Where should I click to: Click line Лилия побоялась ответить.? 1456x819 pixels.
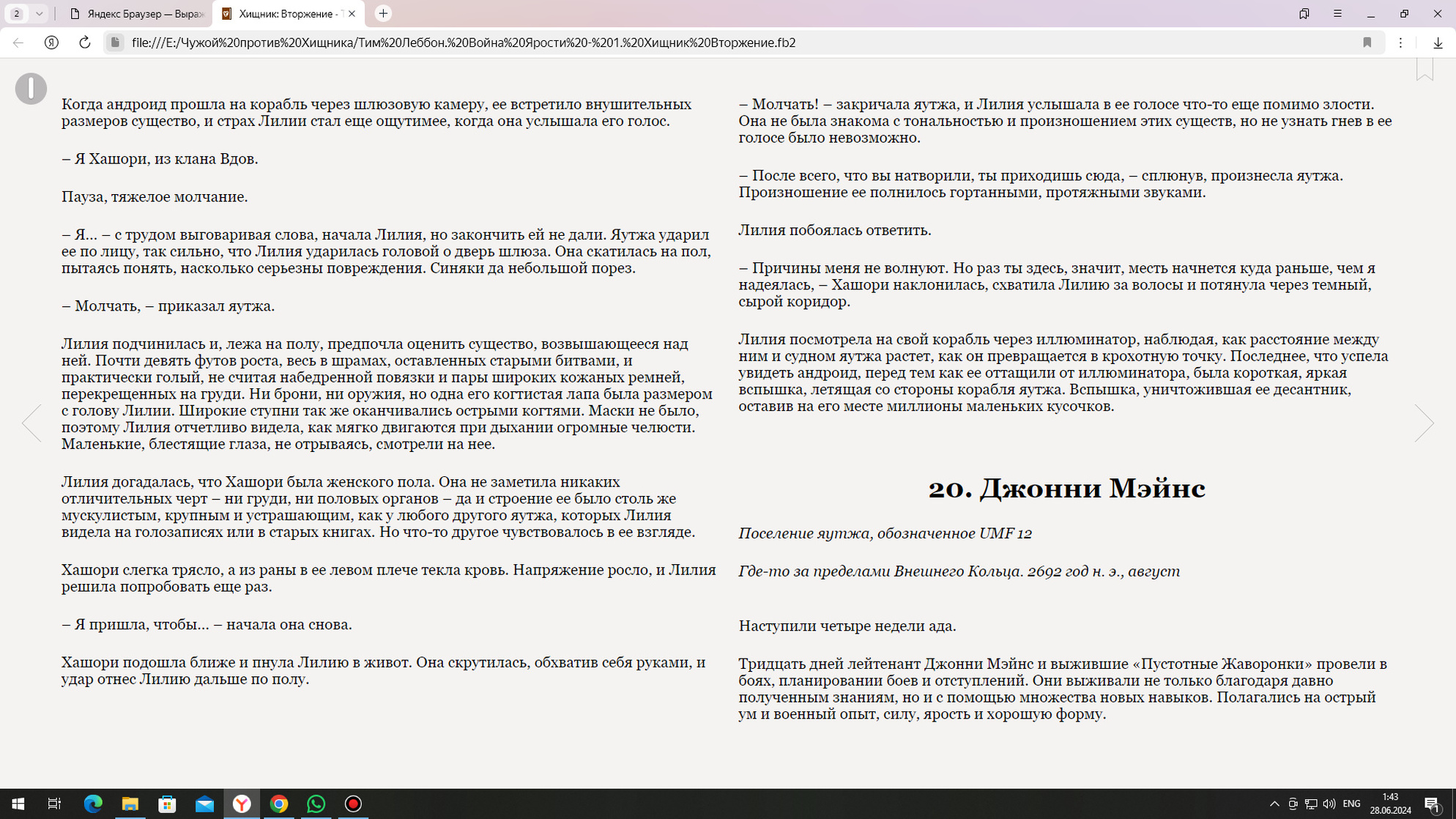click(x=835, y=230)
